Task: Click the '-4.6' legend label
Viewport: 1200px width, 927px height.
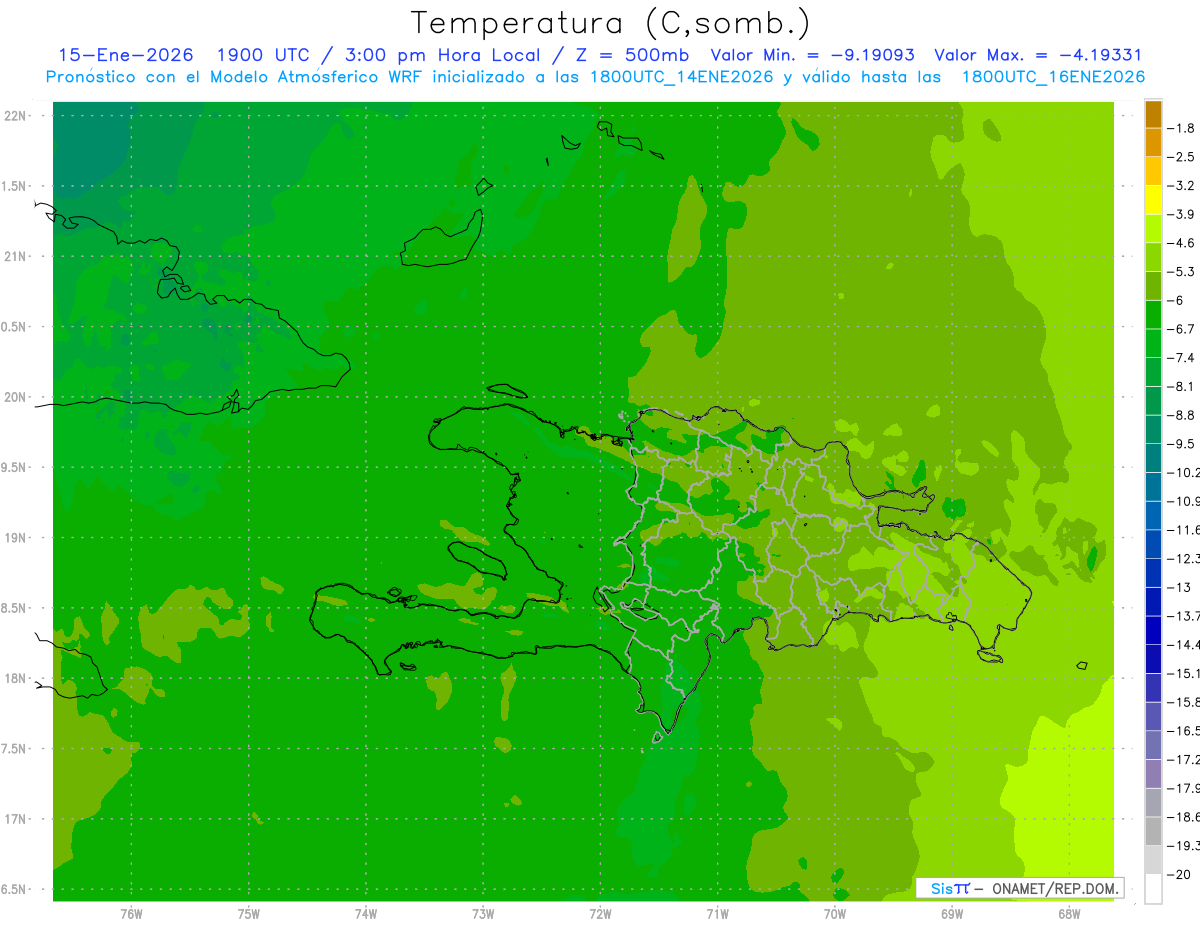Action: click(x=1183, y=243)
